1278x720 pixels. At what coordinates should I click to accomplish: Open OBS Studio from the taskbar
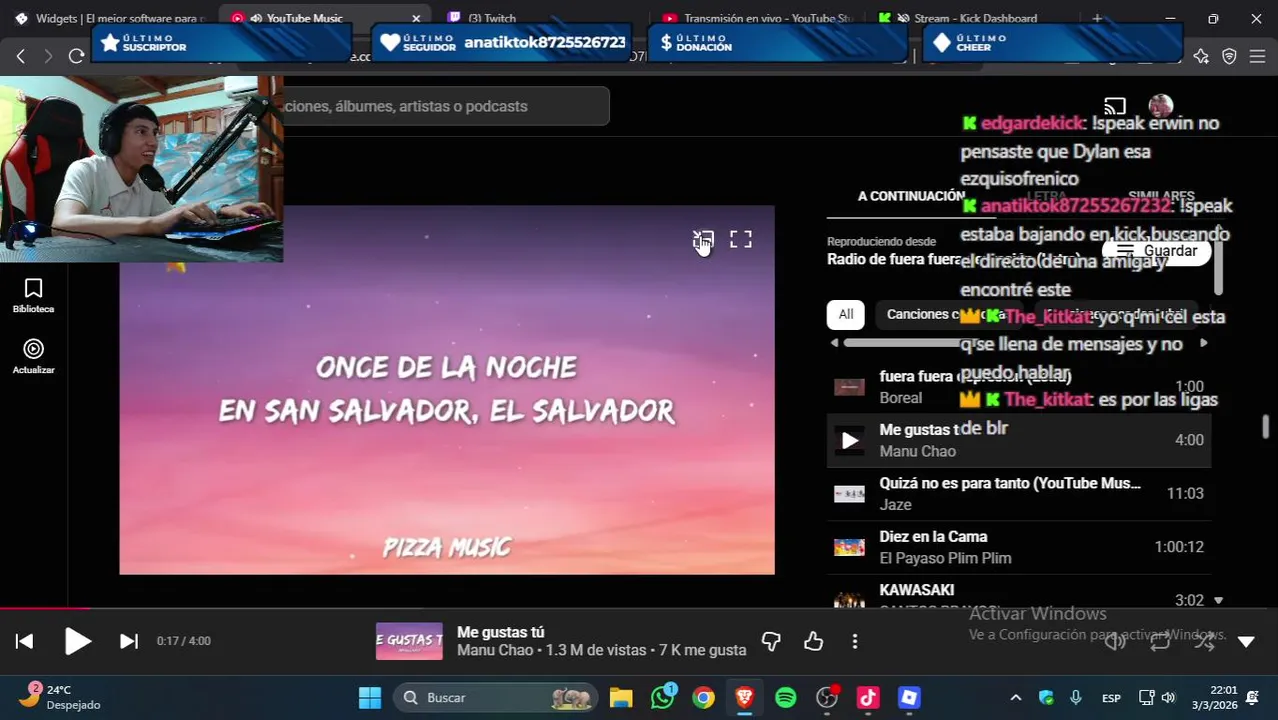pos(827,698)
